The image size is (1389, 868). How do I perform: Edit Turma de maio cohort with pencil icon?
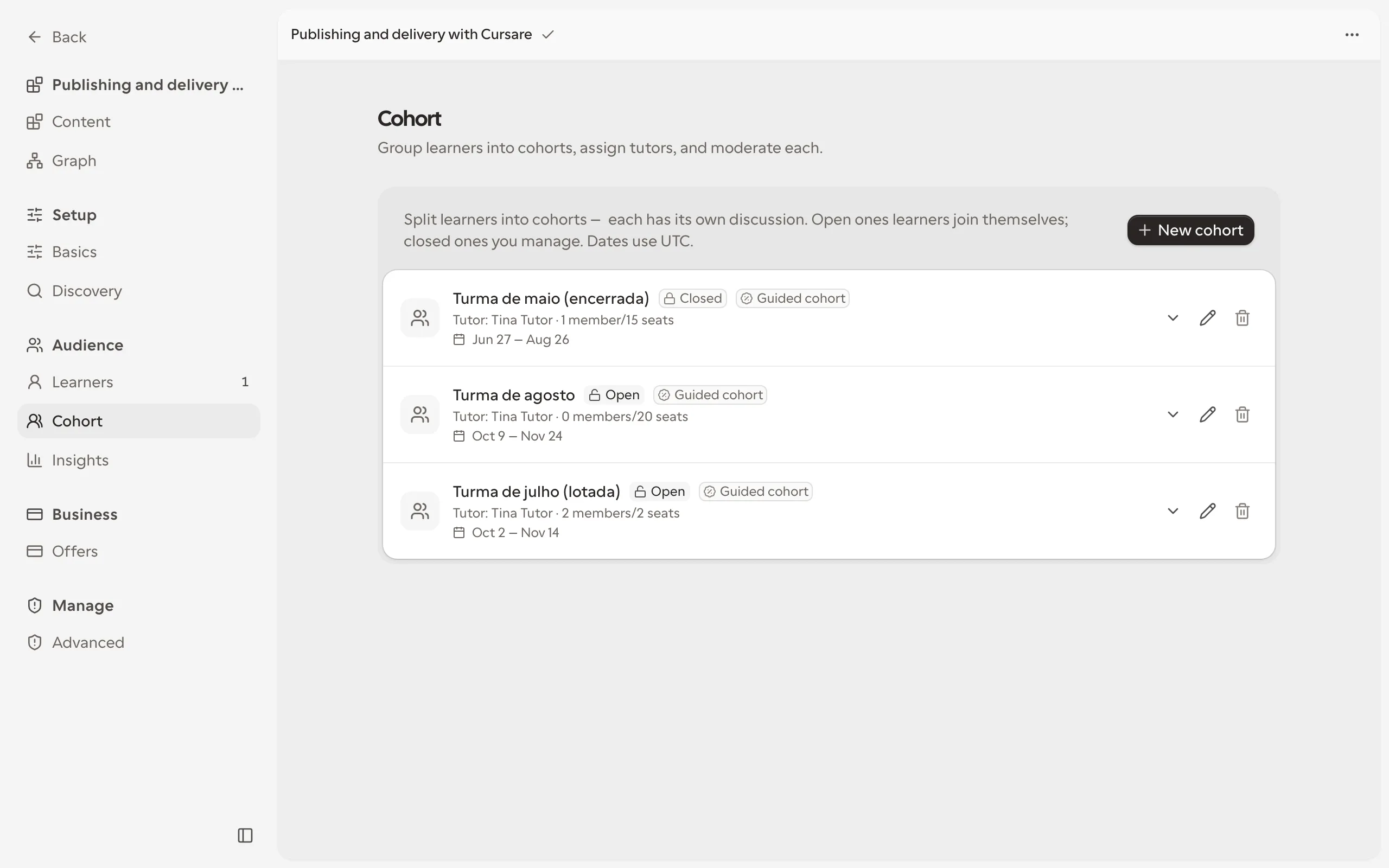click(1208, 318)
